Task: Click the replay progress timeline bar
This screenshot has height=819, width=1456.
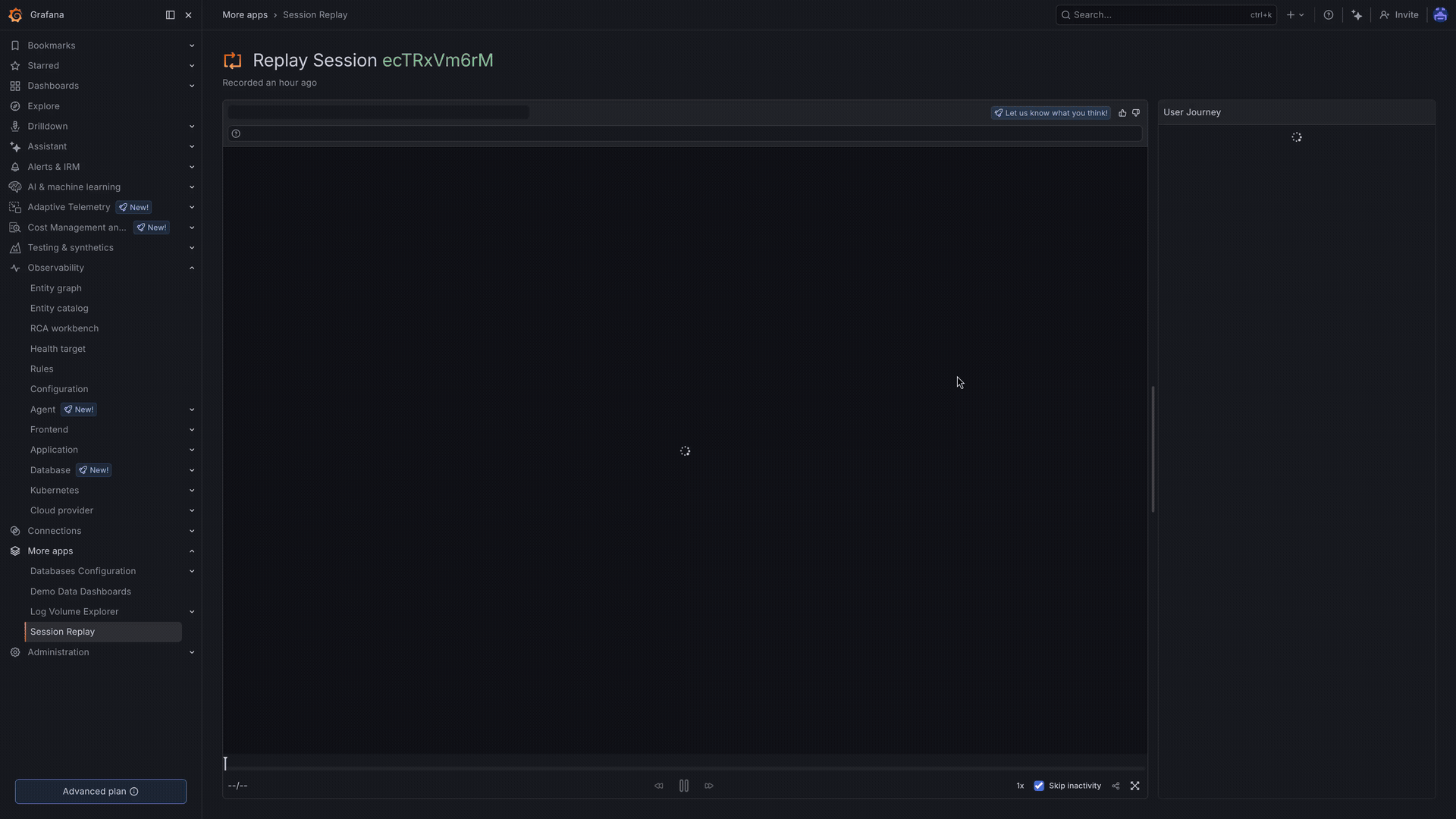Action: 685,769
